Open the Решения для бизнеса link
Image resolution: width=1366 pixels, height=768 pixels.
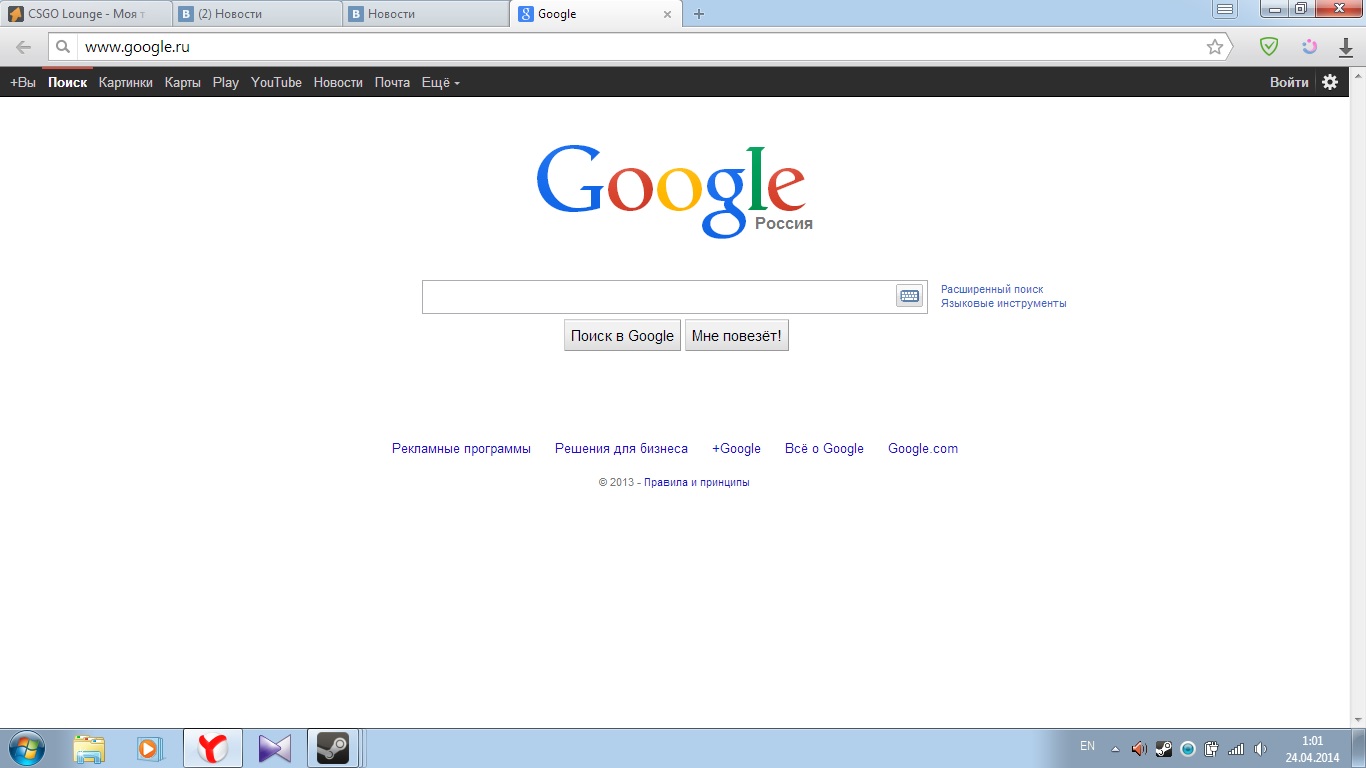click(x=621, y=448)
